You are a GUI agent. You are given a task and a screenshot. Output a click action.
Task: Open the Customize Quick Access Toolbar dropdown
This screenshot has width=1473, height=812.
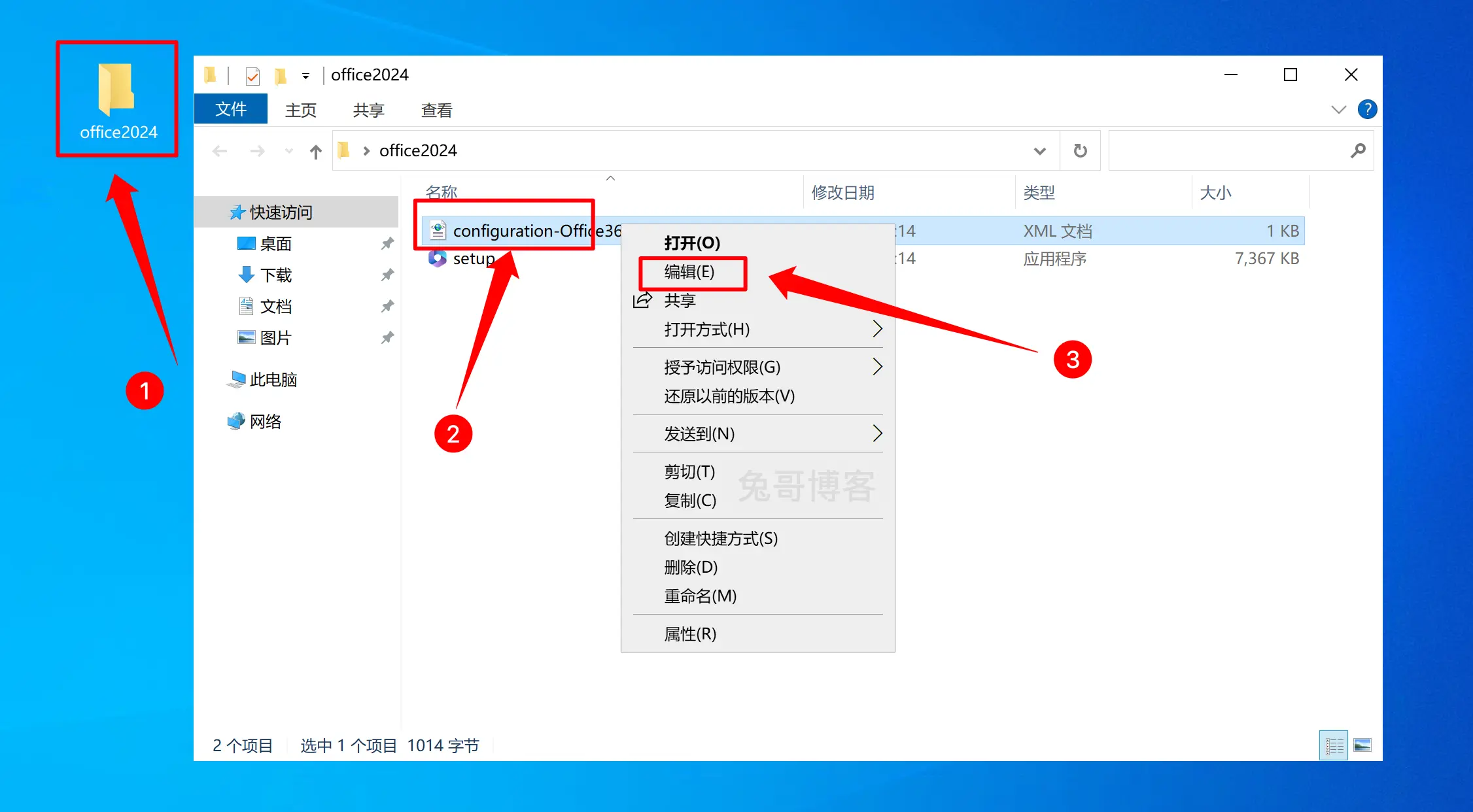[305, 76]
